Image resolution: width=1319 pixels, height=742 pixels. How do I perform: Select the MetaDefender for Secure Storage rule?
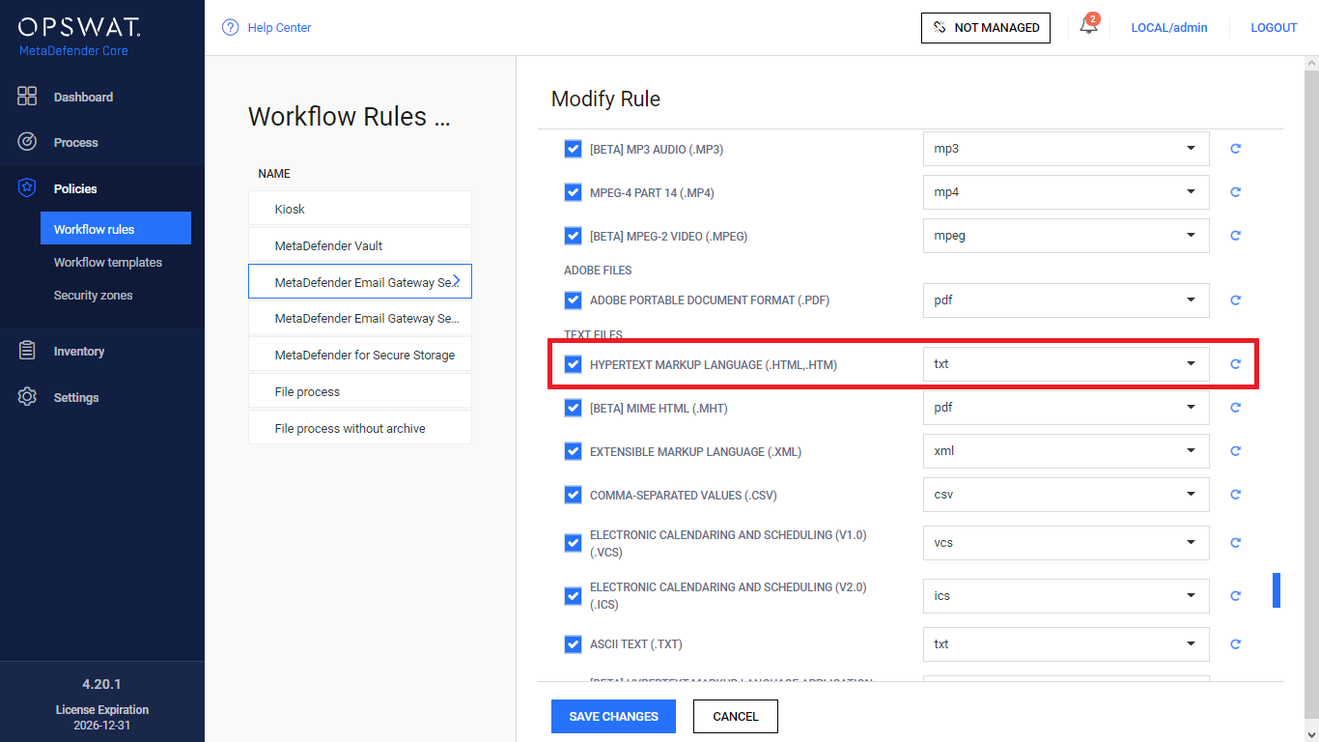point(360,355)
